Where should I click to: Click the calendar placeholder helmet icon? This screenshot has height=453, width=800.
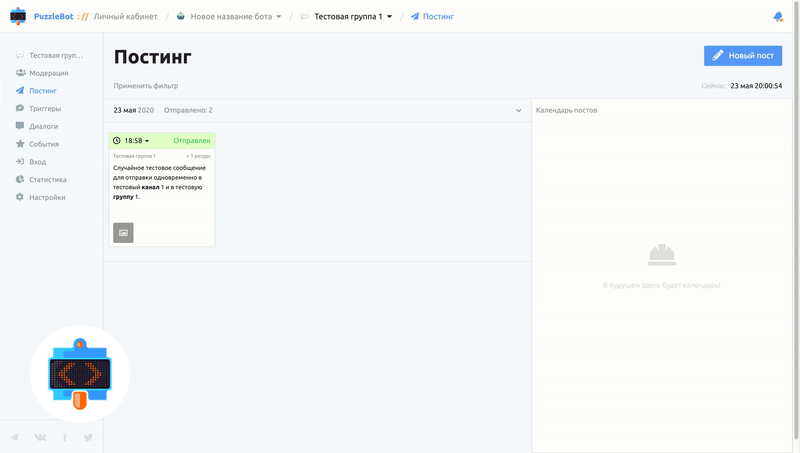pos(662,255)
